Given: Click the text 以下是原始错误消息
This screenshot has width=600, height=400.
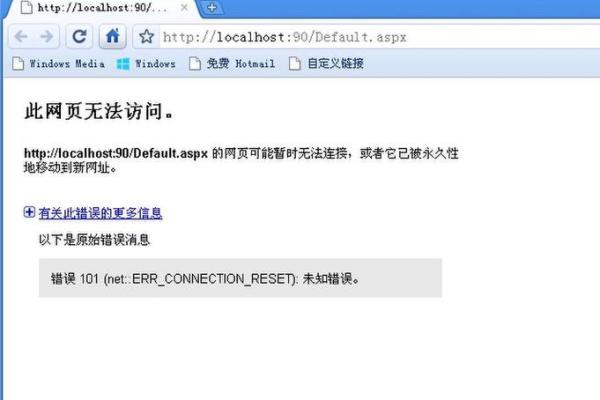Looking at the screenshot, I should tap(94, 240).
